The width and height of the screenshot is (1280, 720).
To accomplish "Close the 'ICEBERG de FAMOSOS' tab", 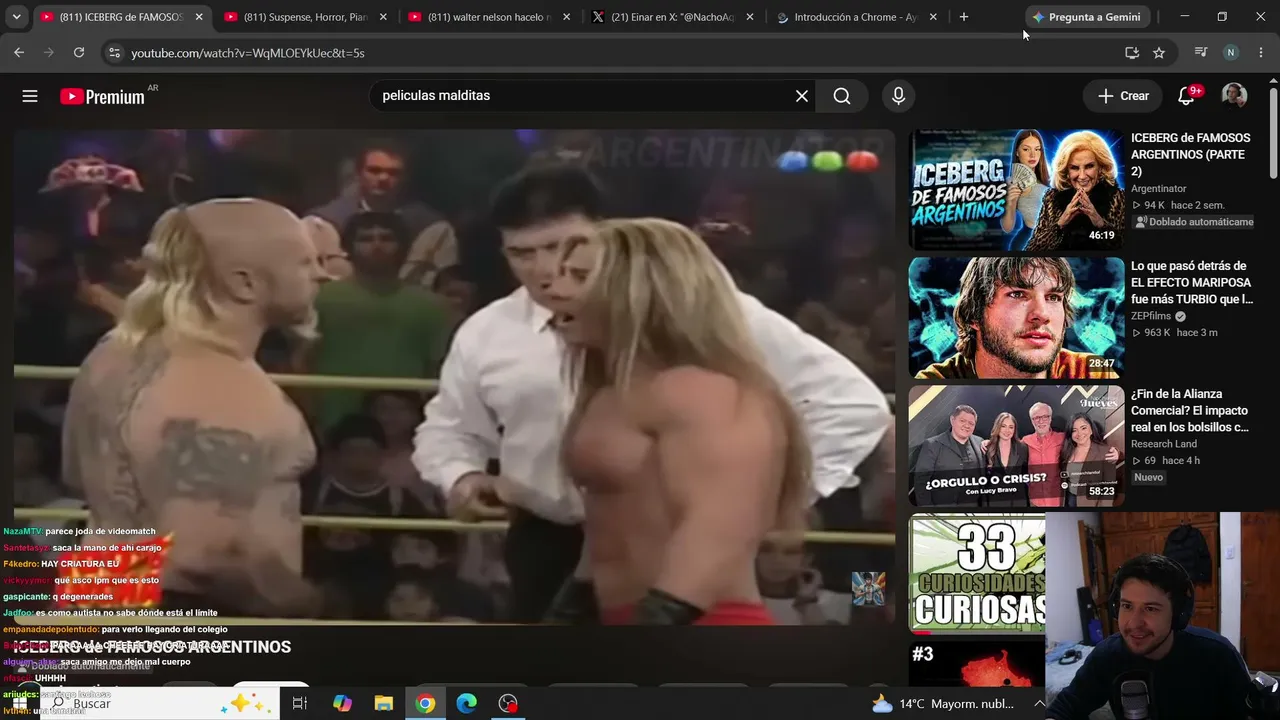I will pyautogui.click(x=199, y=17).
